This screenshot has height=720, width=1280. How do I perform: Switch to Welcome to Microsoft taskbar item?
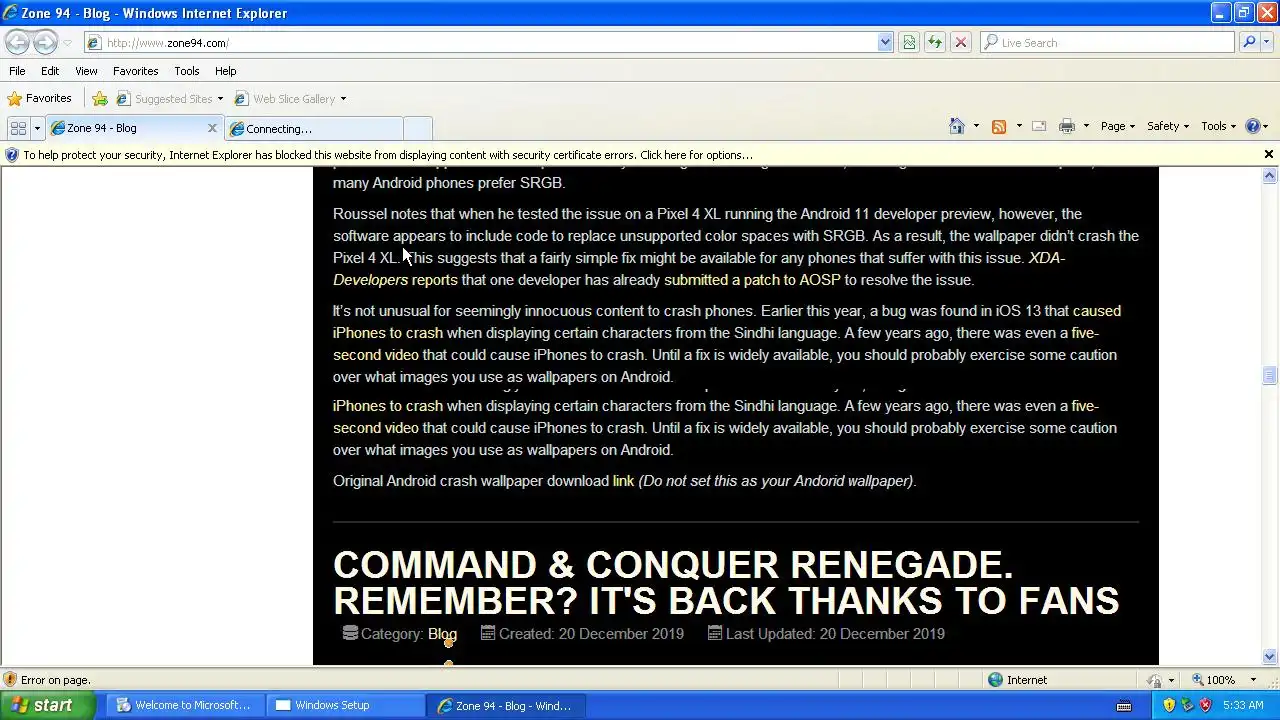click(184, 705)
